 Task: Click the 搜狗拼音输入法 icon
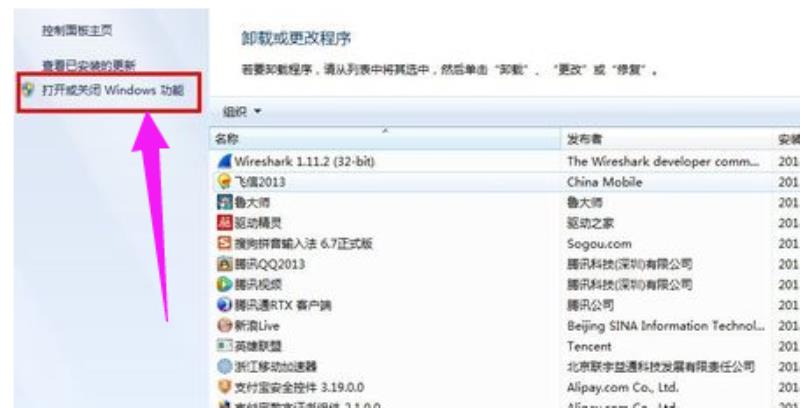(224, 243)
